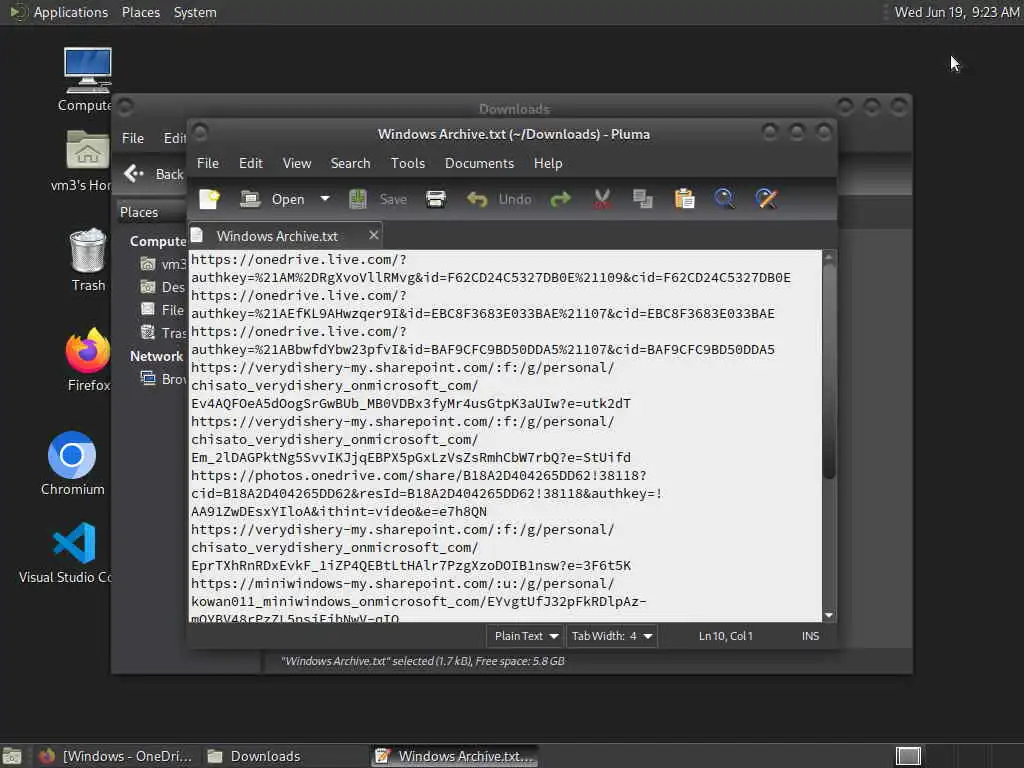Open the Documents menu
Screen dimensions: 1024x768
click(x=479, y=163)
